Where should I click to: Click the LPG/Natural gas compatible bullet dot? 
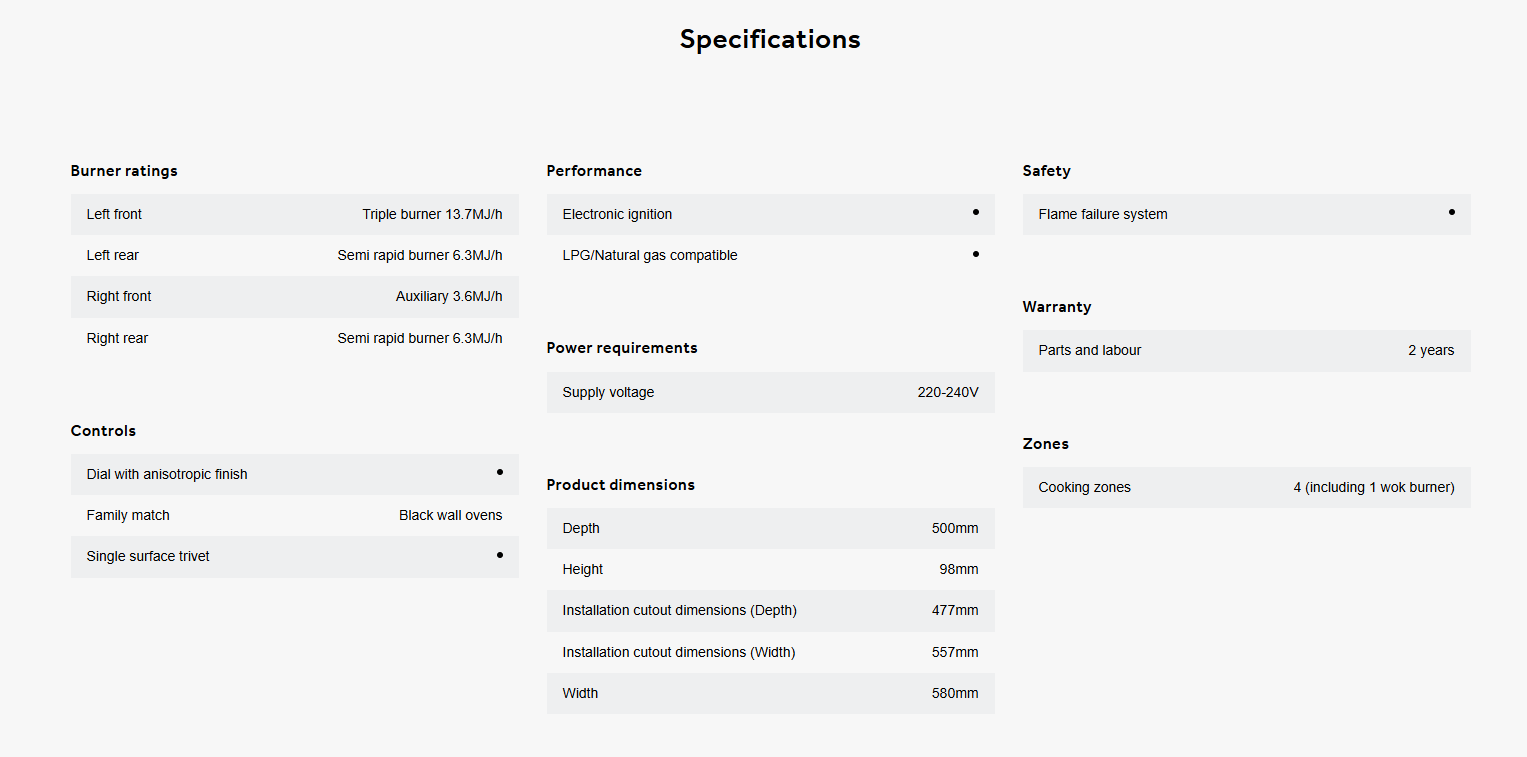(975, 254)
